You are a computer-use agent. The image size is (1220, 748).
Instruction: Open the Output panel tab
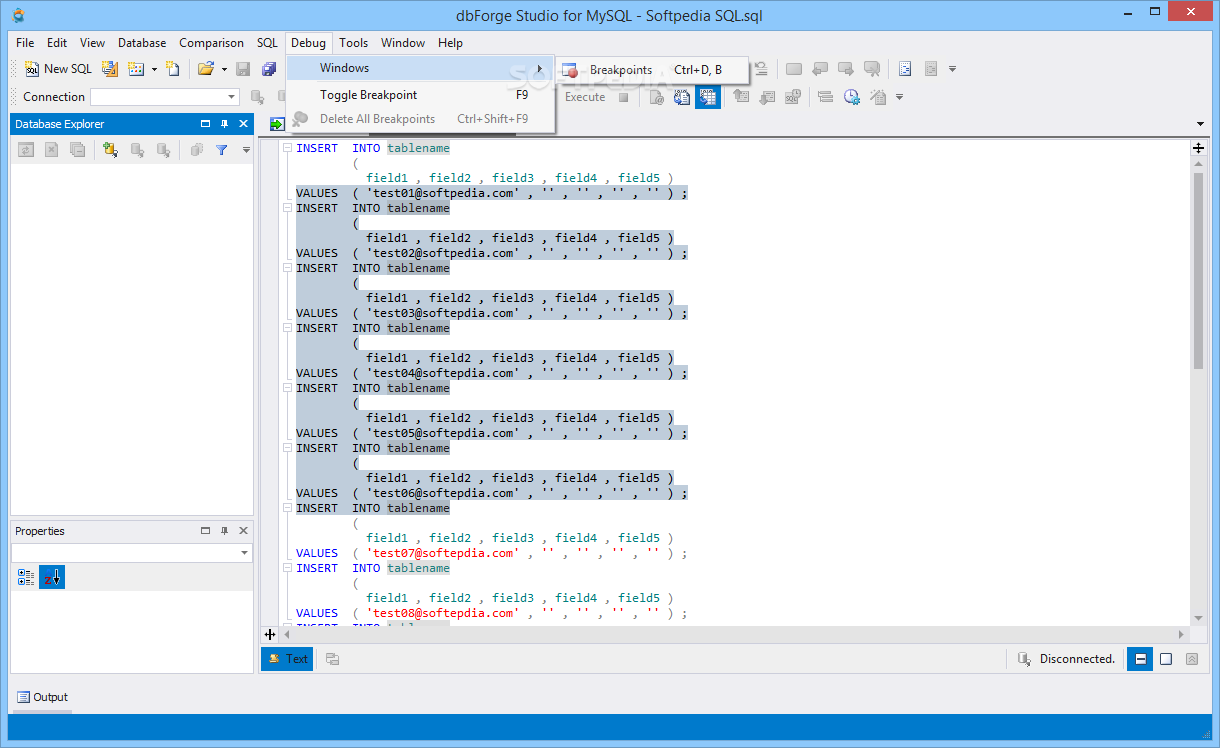click(x=42, y=697)
